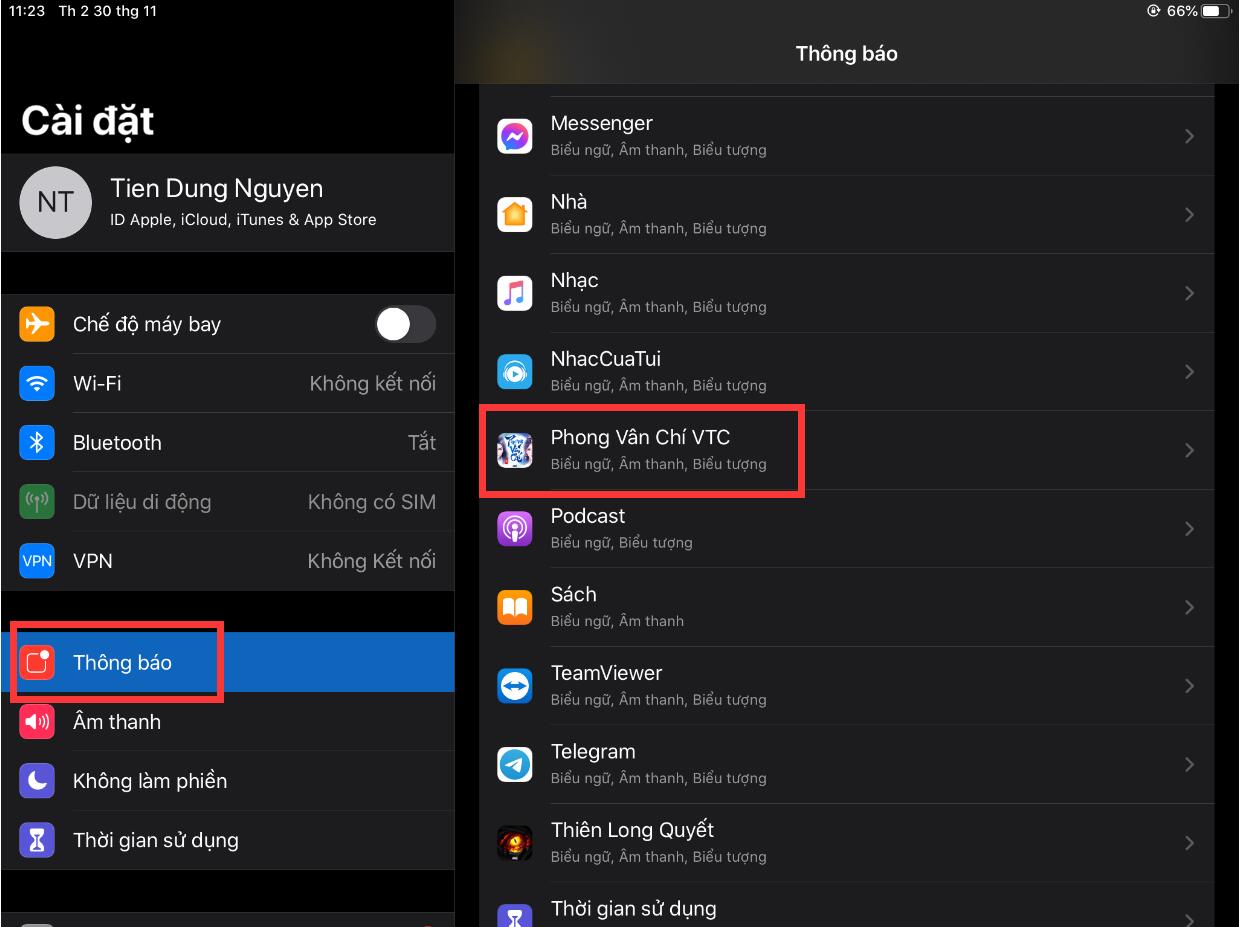Tap the Sách app name
The image size is (1240, 927).
(x=573, y=594)
